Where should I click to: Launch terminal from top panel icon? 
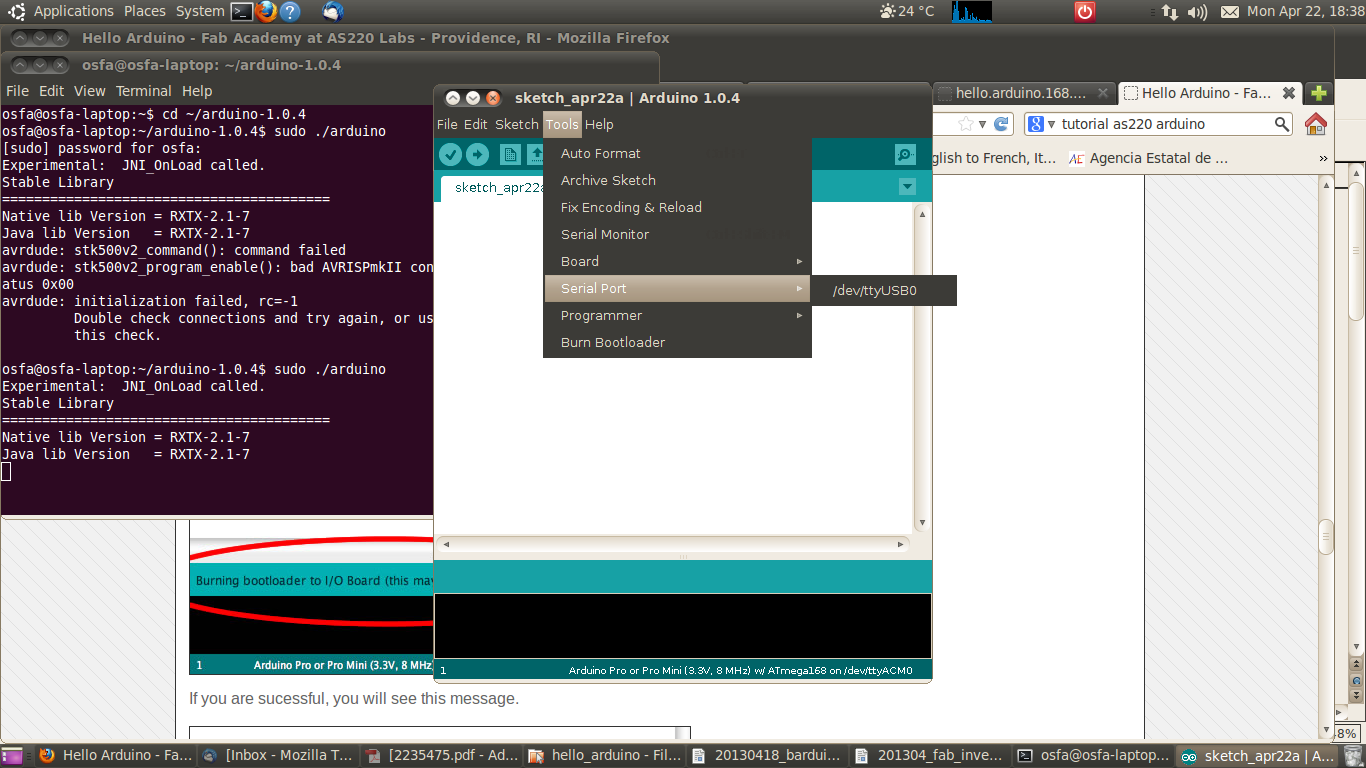241,12
